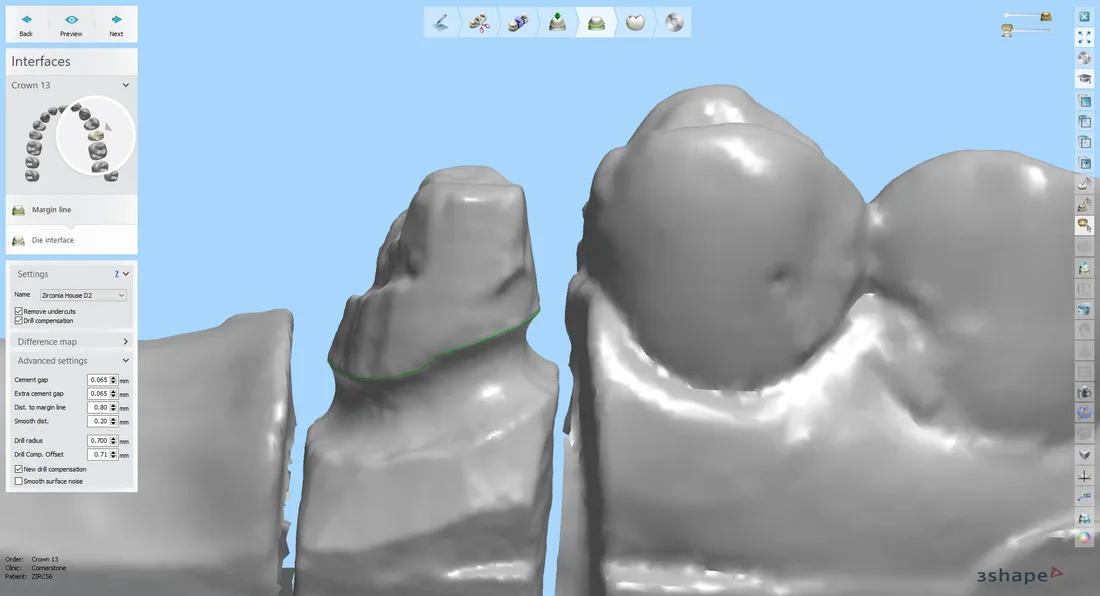Click the Cement gap value field
Viewport: 1100px width, 596px height.
[99, 380]
